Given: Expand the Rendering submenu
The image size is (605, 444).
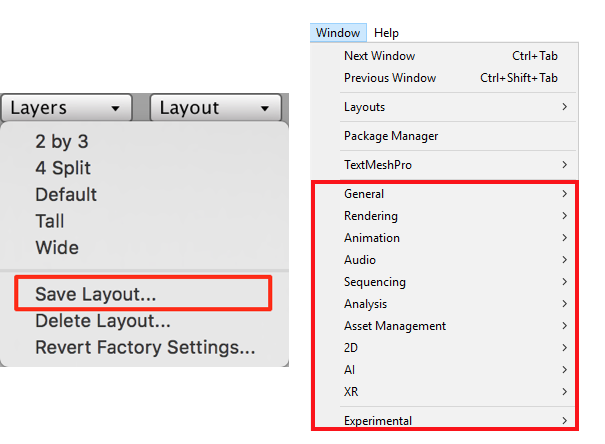Looking at the screenshot, I should tap(444, 216).
